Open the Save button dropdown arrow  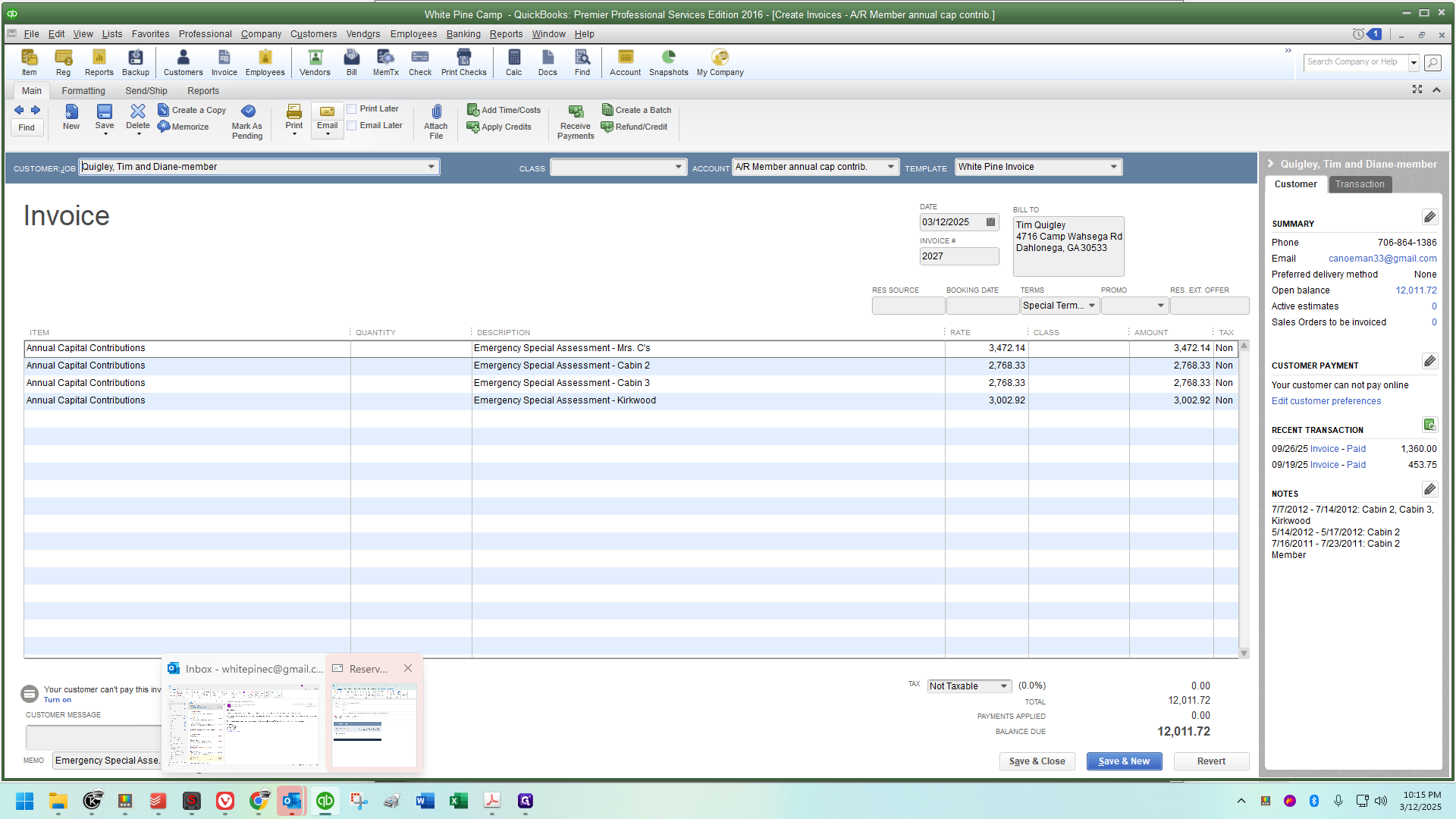coord(105,134)
